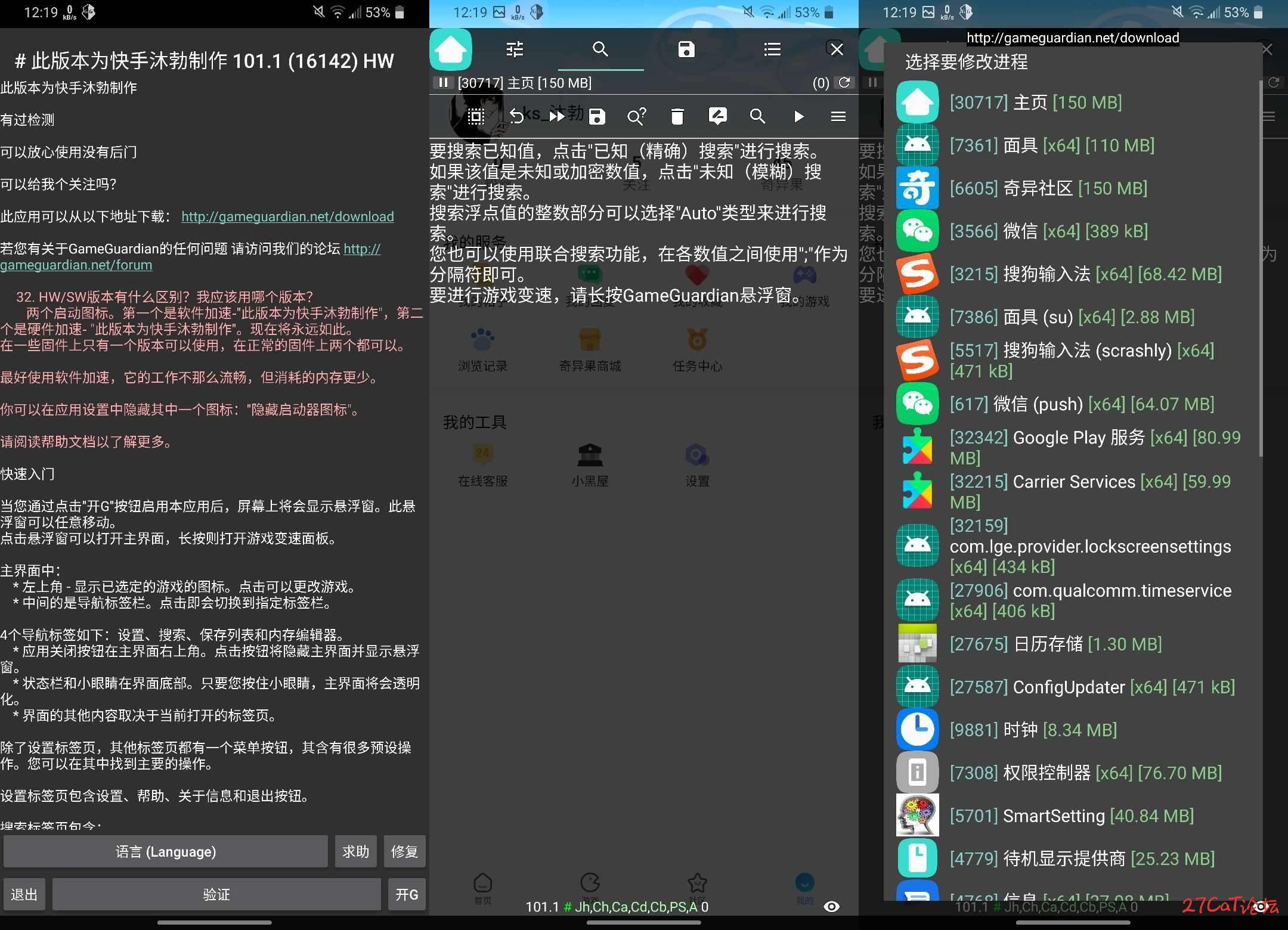Open 在线客服 under 我的工具
The width and height of the screenshot is (1288, 930).
coord(482,466)
